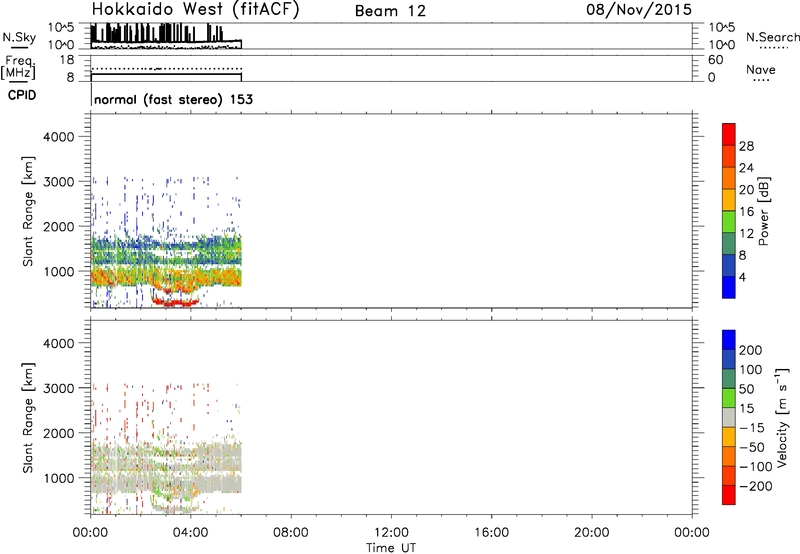
Task: Click the '18' frequency axis tick
Action: click(x=67, y=60)
